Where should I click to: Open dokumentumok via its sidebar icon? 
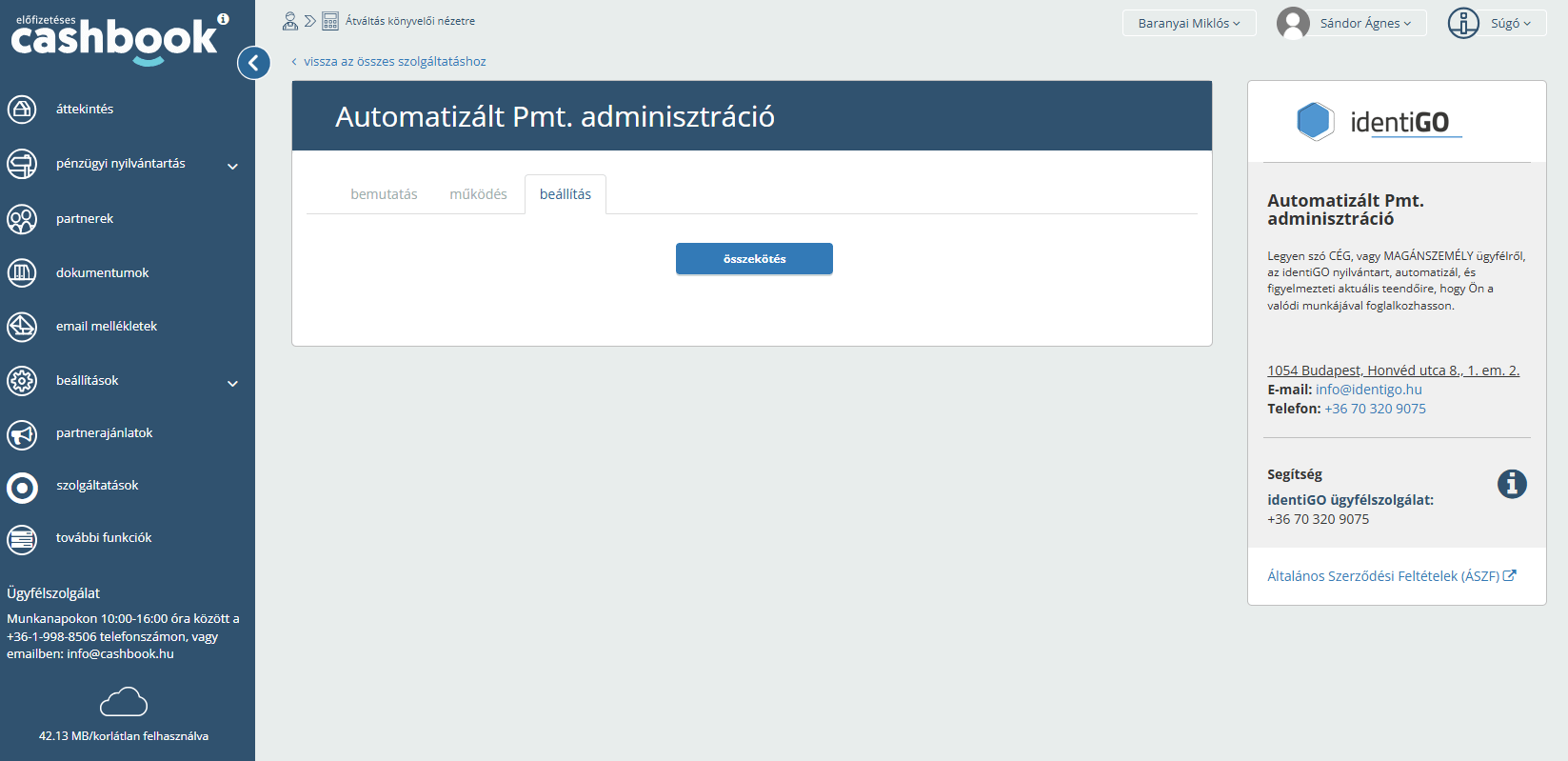(22, 273)
